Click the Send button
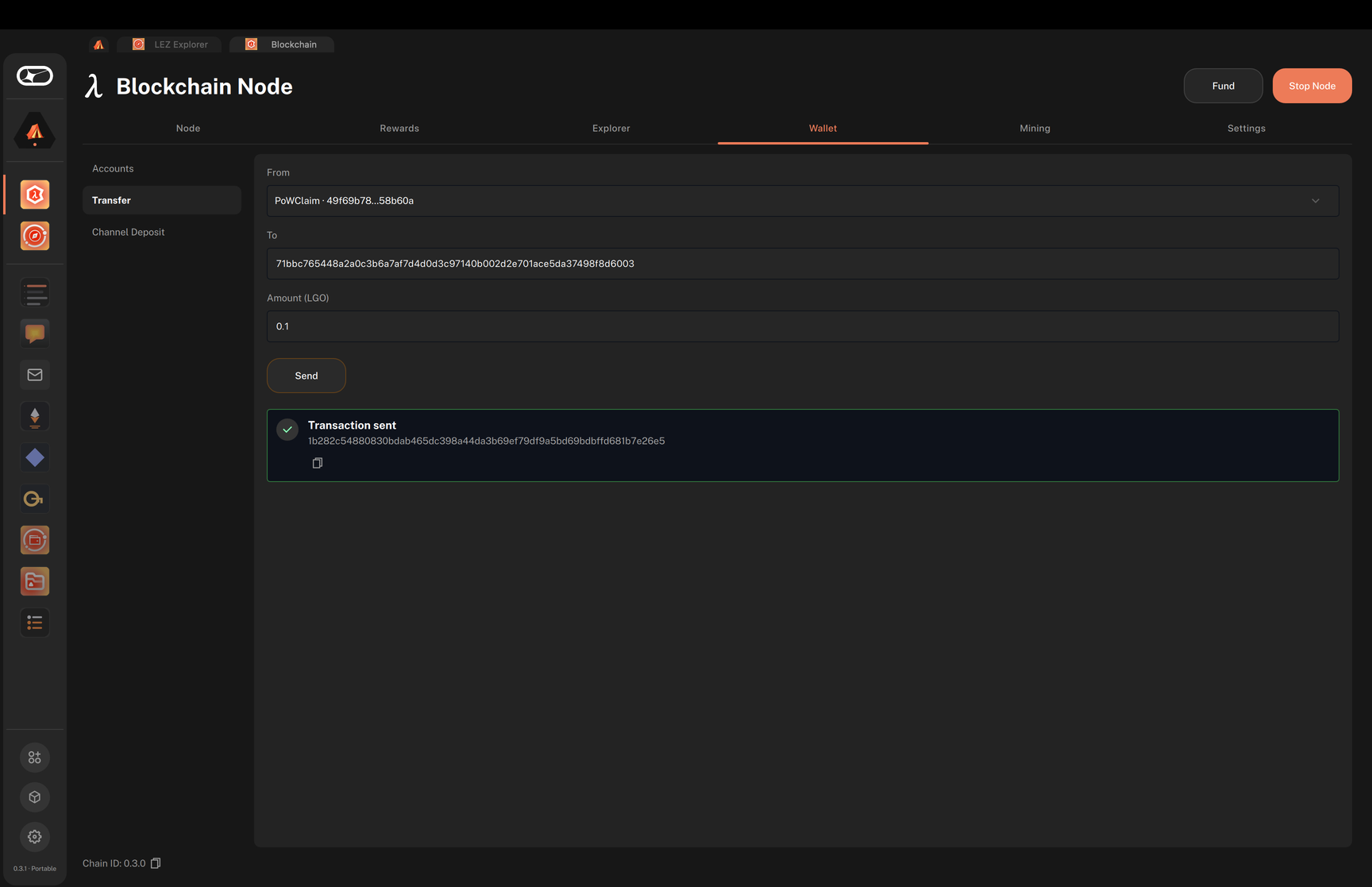Screen dimensions: 1372x887 (306, 376)
